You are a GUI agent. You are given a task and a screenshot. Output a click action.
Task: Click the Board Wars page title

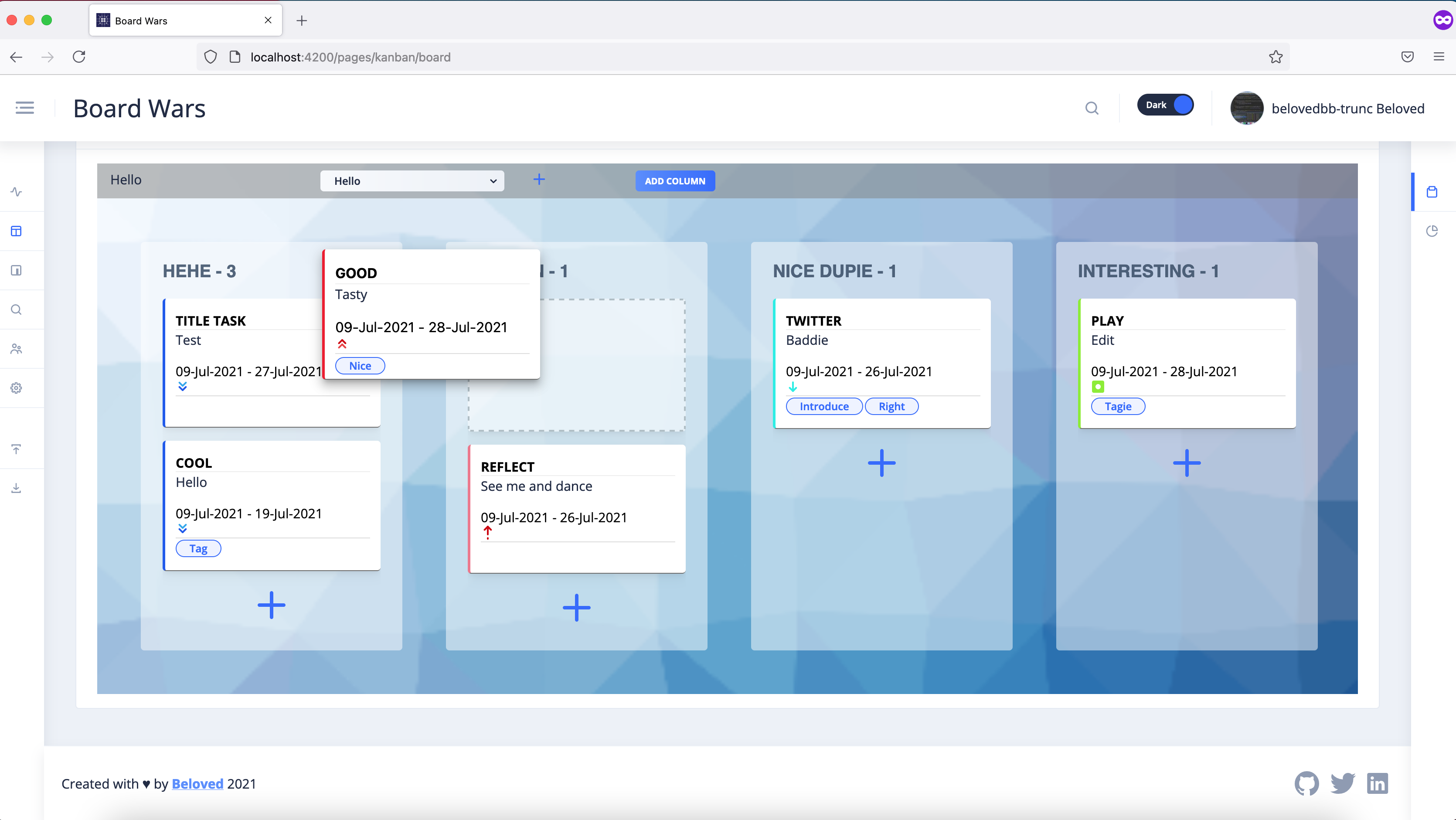tap(139, 109)
